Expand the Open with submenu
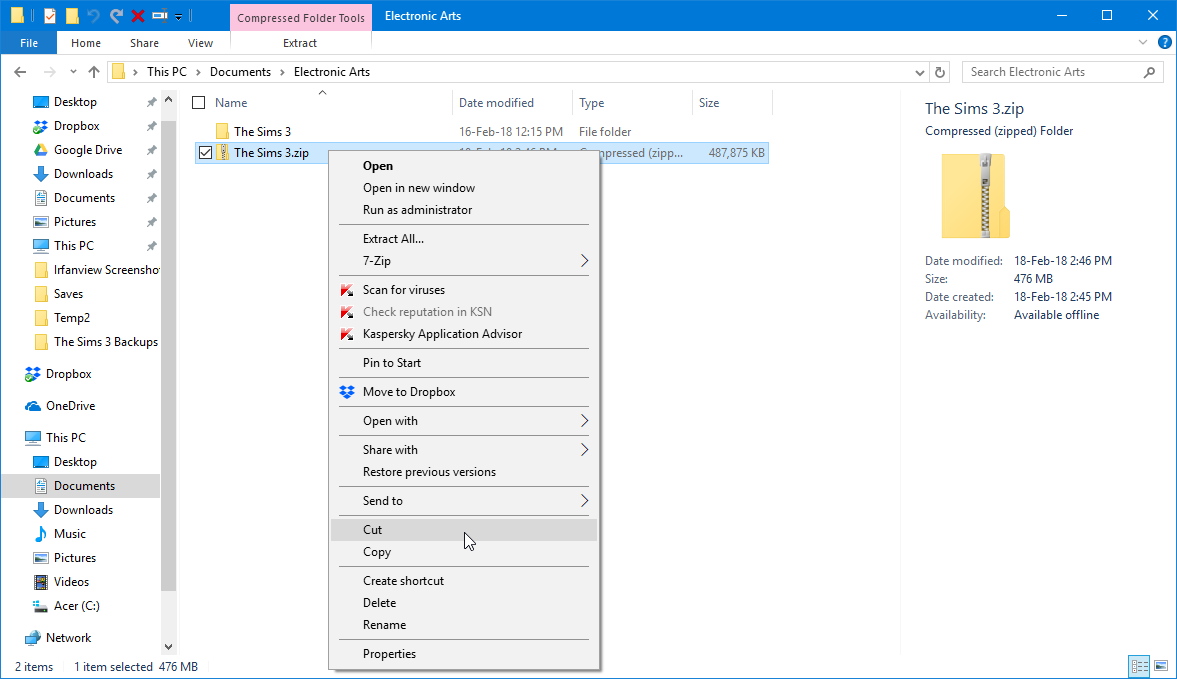The width and height of the screenshot is (1177, 679). point(584,421)
